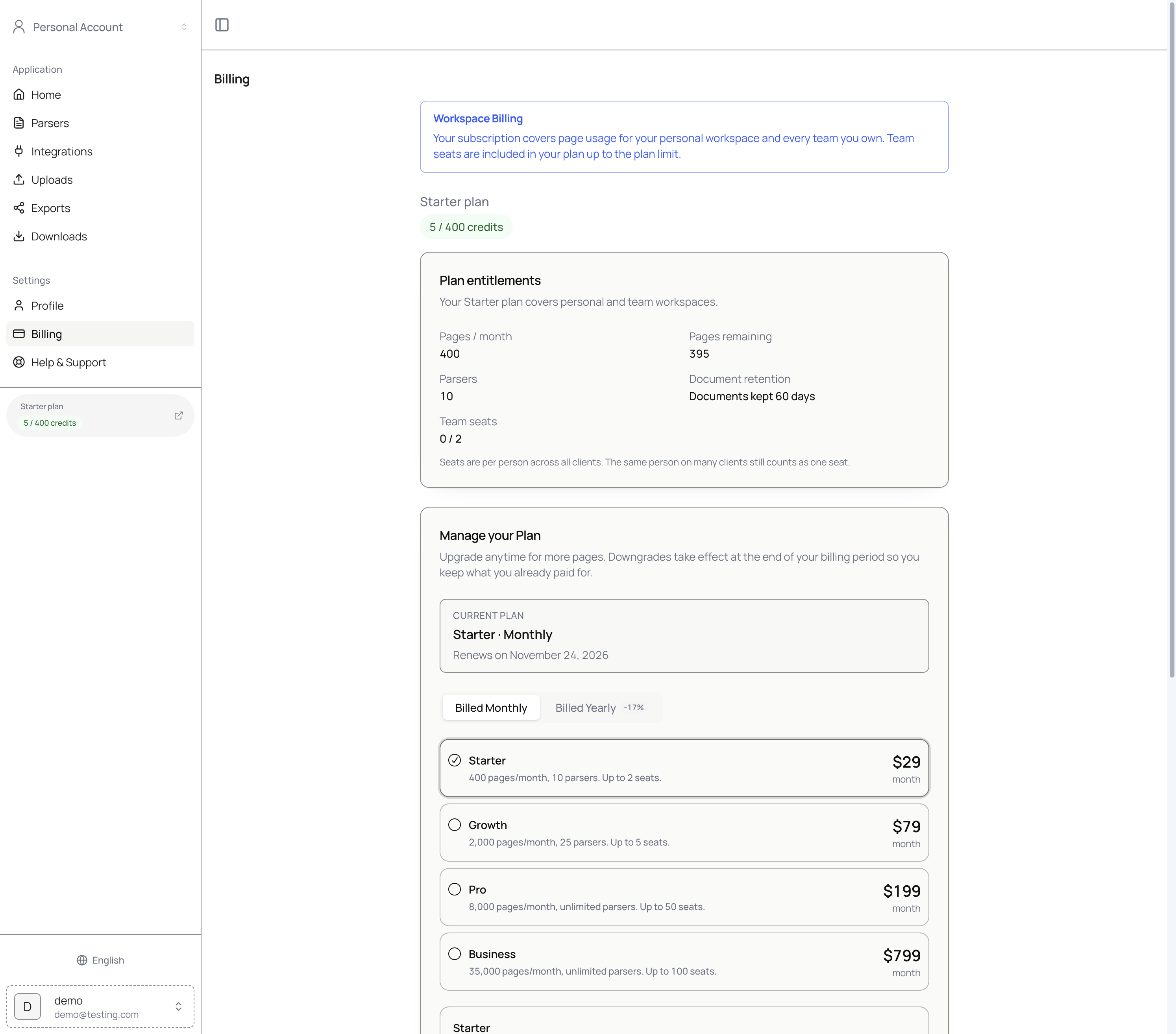This screenshot has width=1176, height=1034.
Task: Click the Profile person icon
Action: coord(19,305)
